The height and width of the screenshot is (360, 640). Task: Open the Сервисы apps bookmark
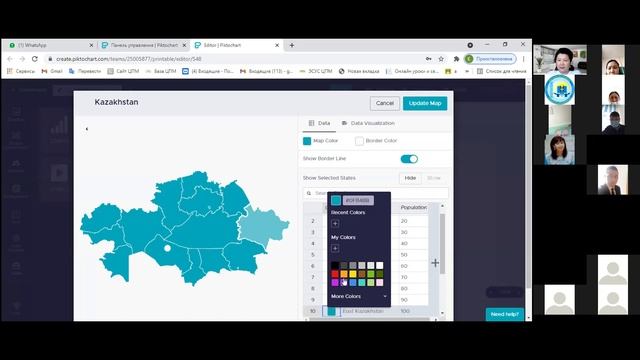[x=21, y=71]
